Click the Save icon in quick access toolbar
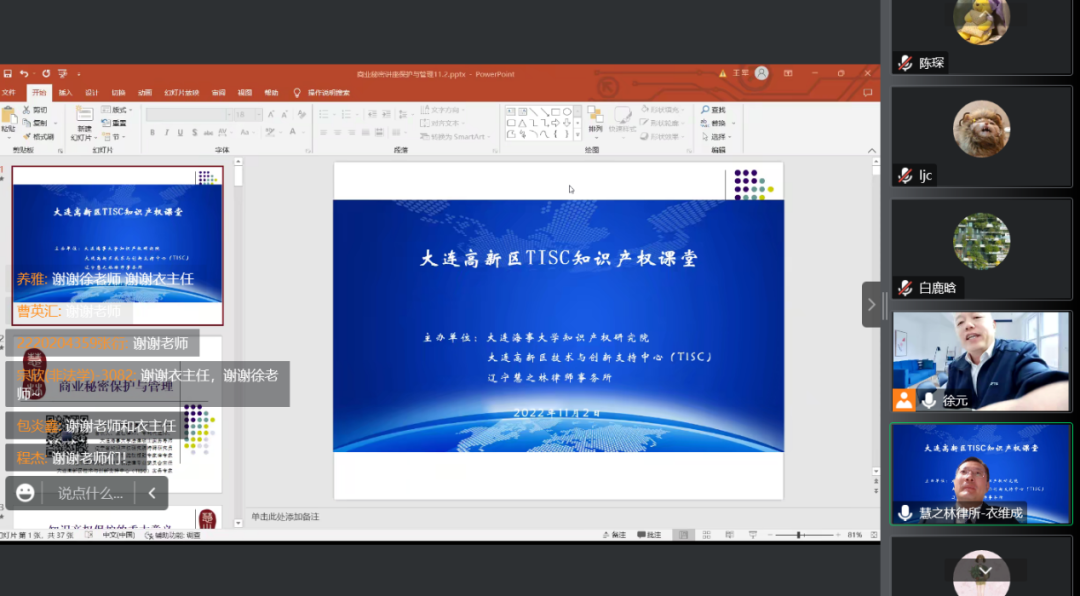Image resolution: width=1080 pixels, height=596 pixels. coord(7,73)
